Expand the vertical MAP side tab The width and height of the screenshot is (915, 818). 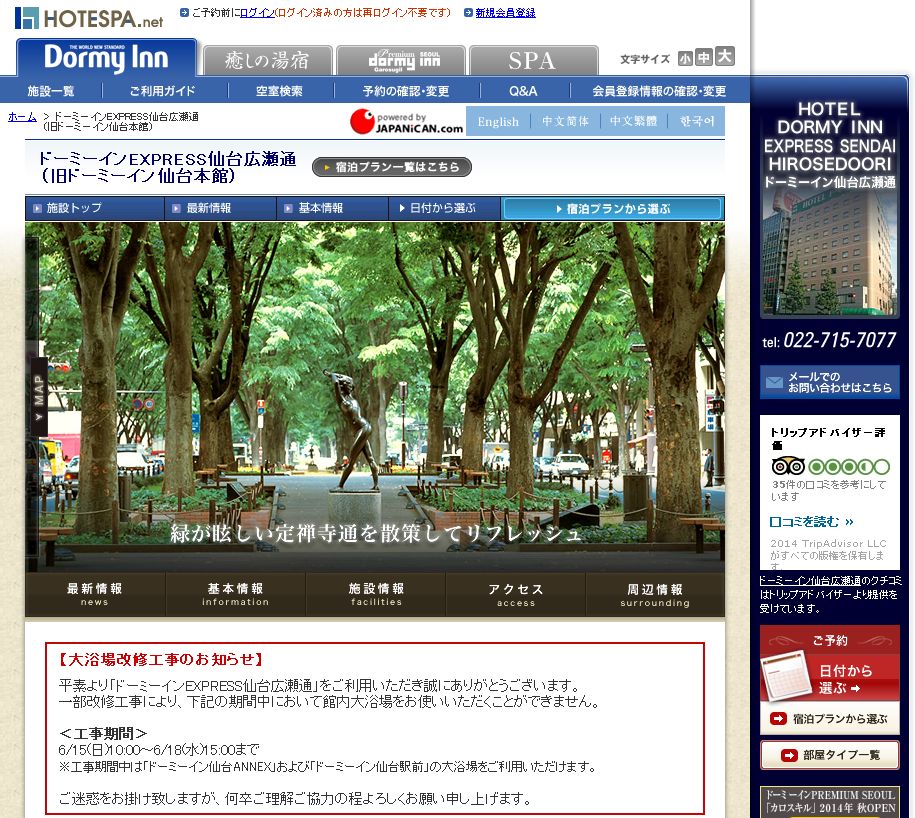pyautogui.click(x=39, y=397)
